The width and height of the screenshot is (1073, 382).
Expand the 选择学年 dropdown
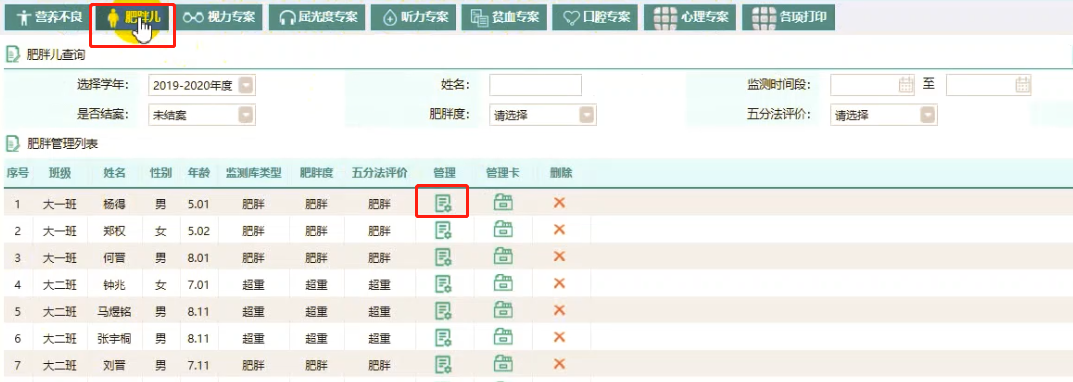coord(246,86)
